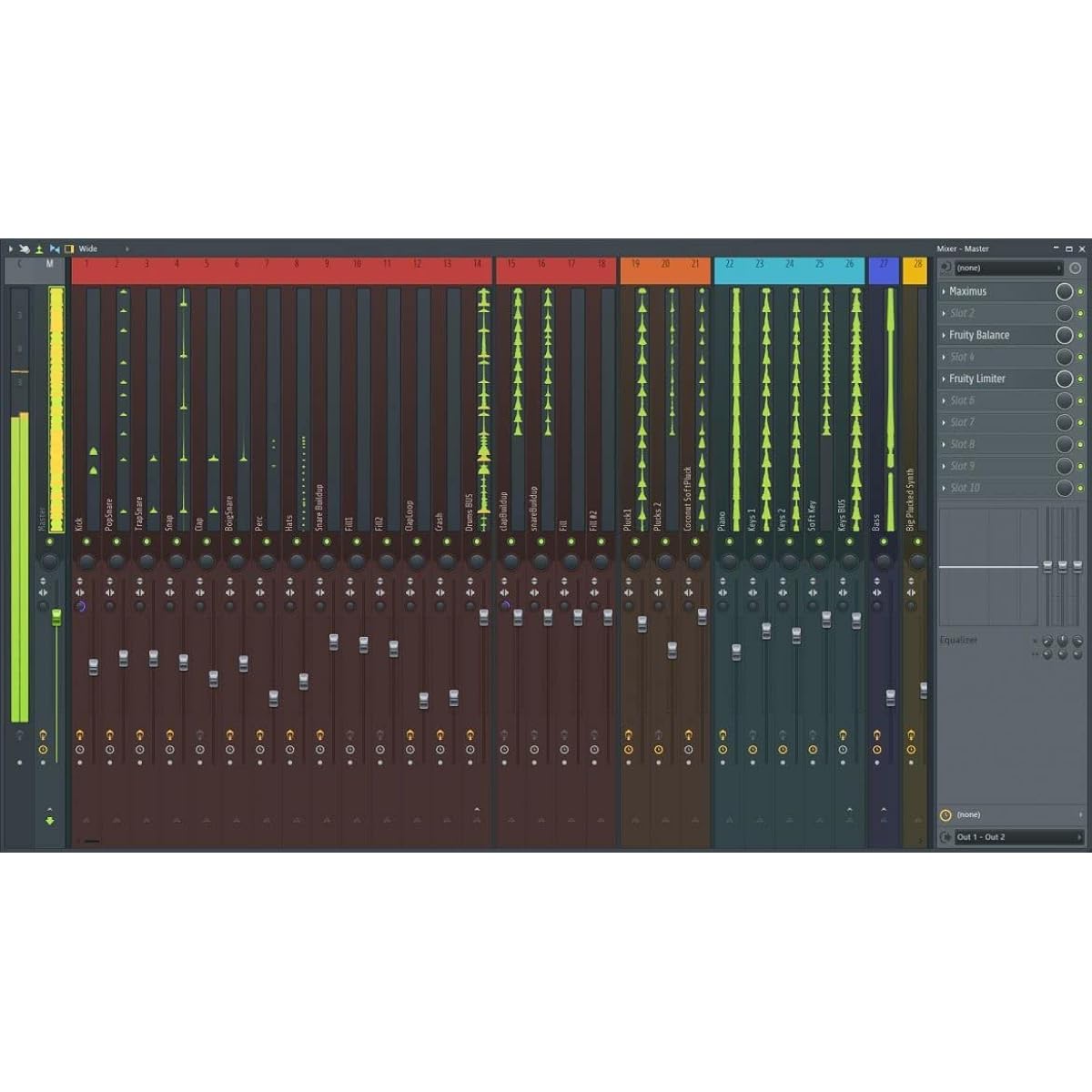Click the Bass track volume fader
1092x1092 pixels.
890,698
